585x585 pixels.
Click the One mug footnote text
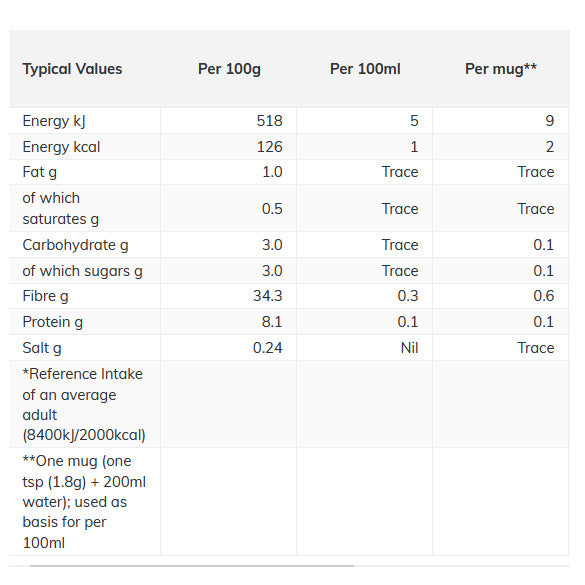click(84, 502)
